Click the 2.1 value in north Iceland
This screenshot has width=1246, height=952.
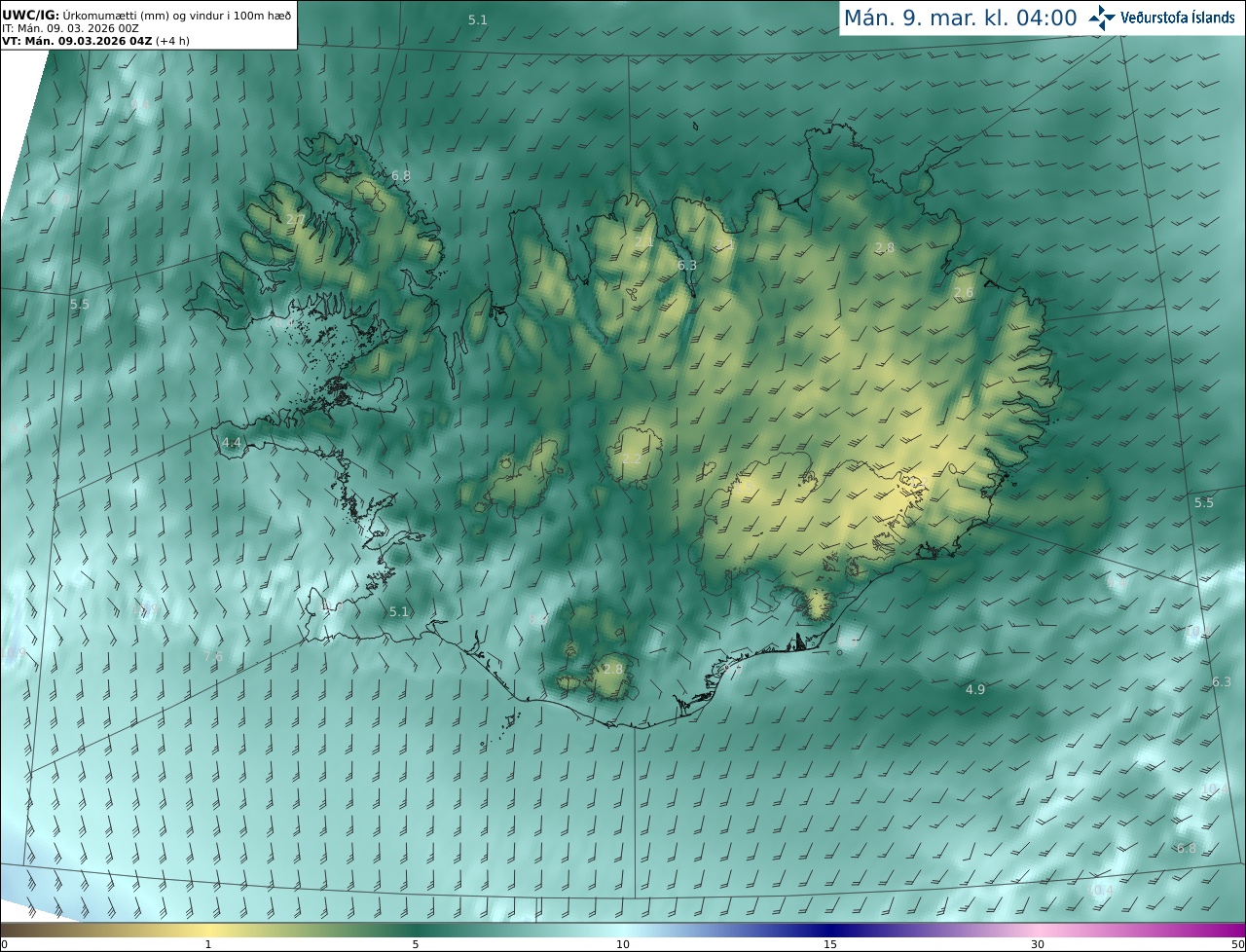tap(643, 242)
